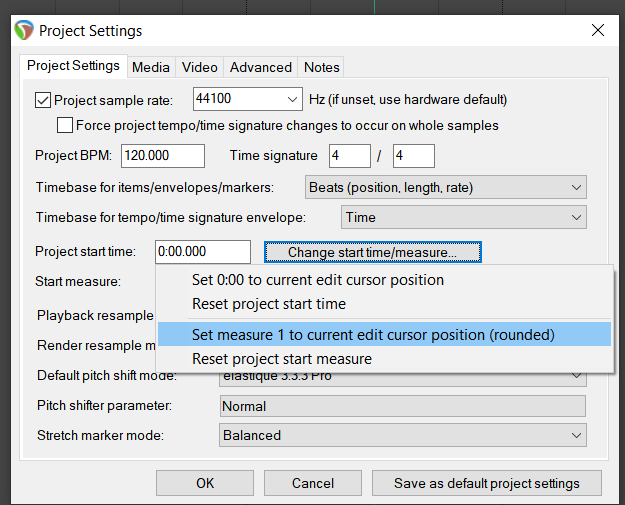Open the tempo envelope timebase dropdown
The width and height of the screenshot is (625, 505).
[x=576, y=217]
